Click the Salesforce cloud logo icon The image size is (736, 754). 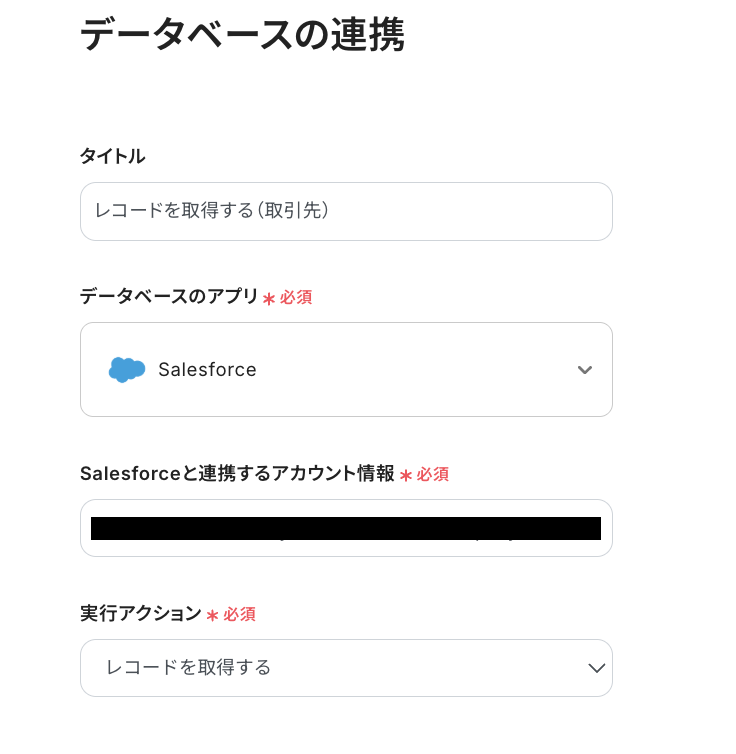pyautogui.click(x=127, y=369)
